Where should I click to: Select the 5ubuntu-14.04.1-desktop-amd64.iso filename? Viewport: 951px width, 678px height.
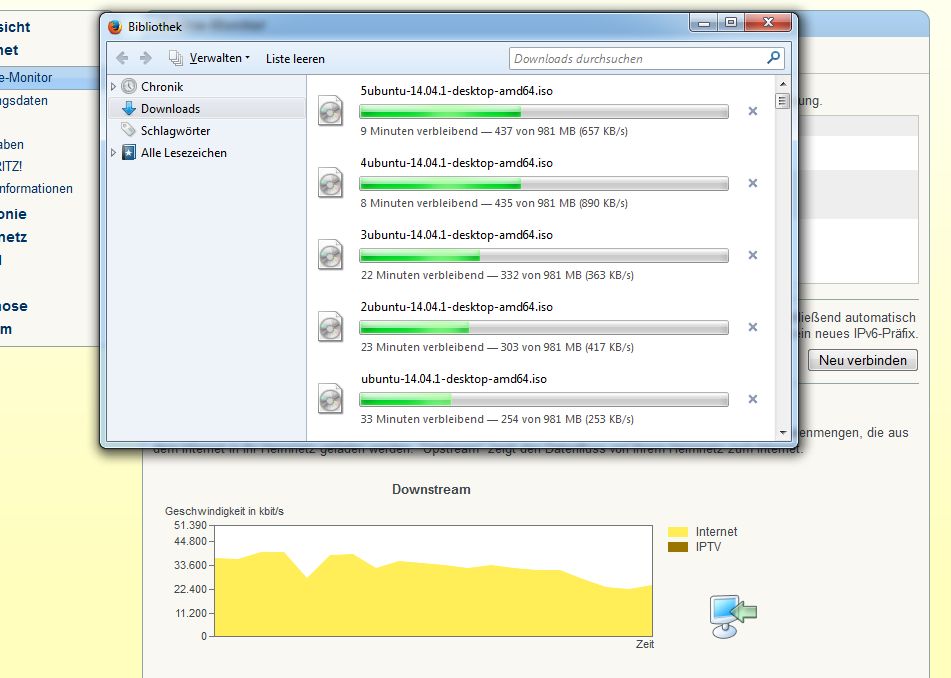point(457,91)
